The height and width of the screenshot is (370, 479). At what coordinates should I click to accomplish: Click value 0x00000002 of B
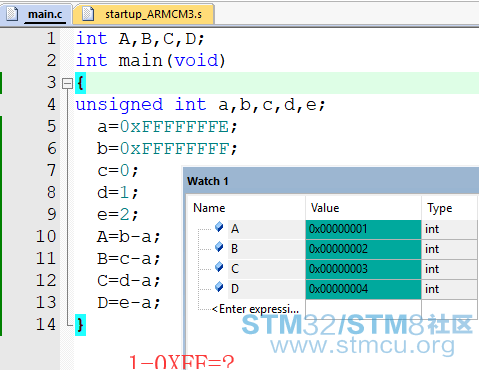pyautogui.click(x=363, y=249)
